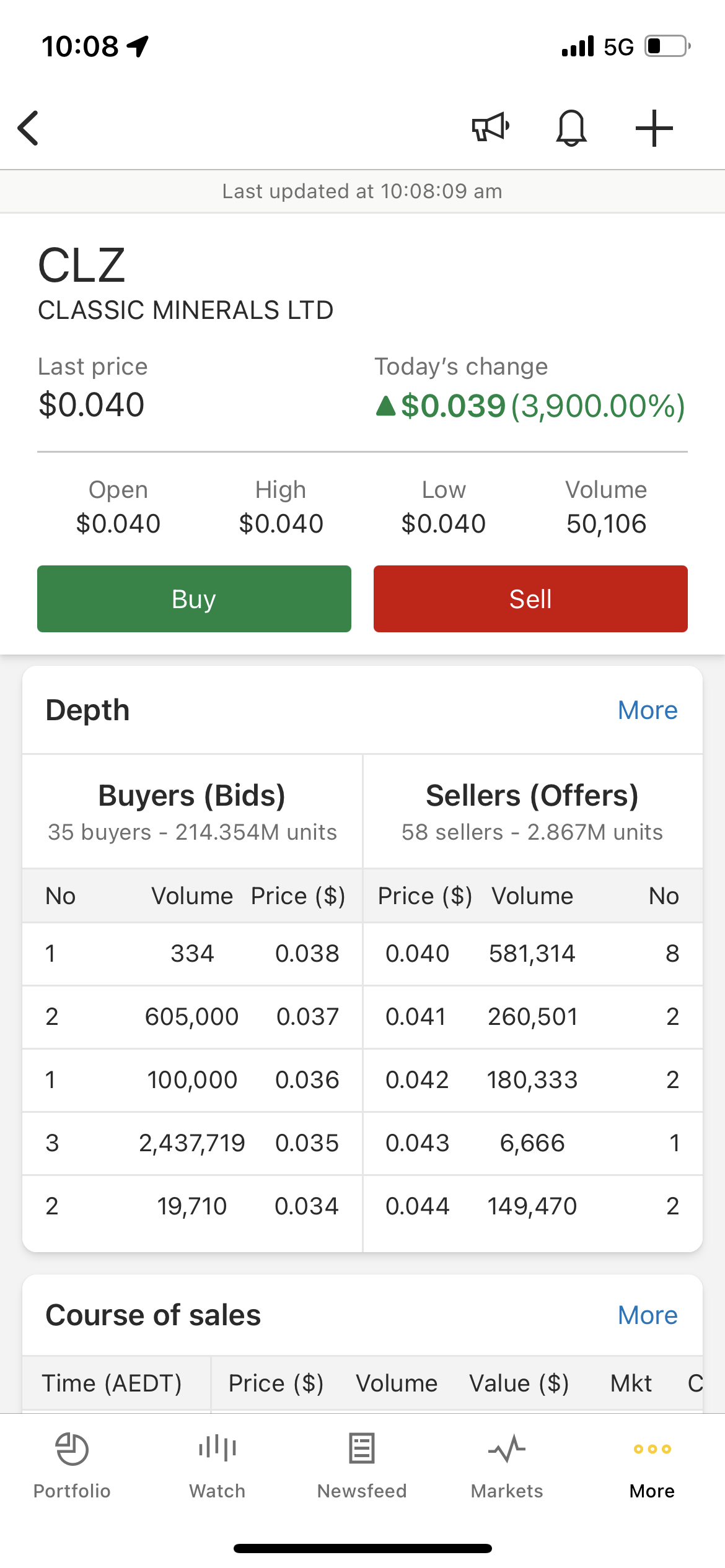Select offer volume 581,314
The height and width of the screenshot is (1568, 725).
coord(532,954)
